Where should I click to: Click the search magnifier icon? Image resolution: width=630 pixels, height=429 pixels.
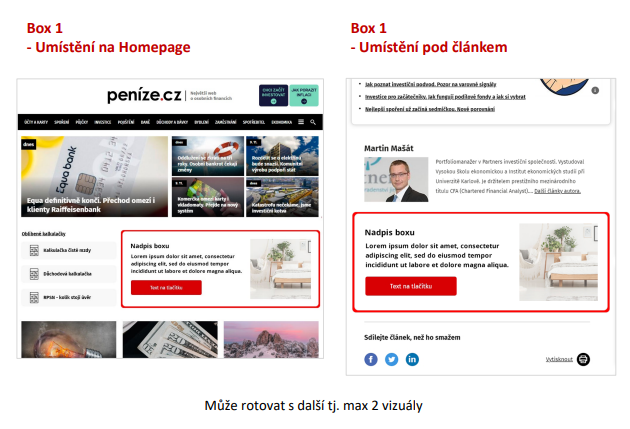tap(313, 122)
